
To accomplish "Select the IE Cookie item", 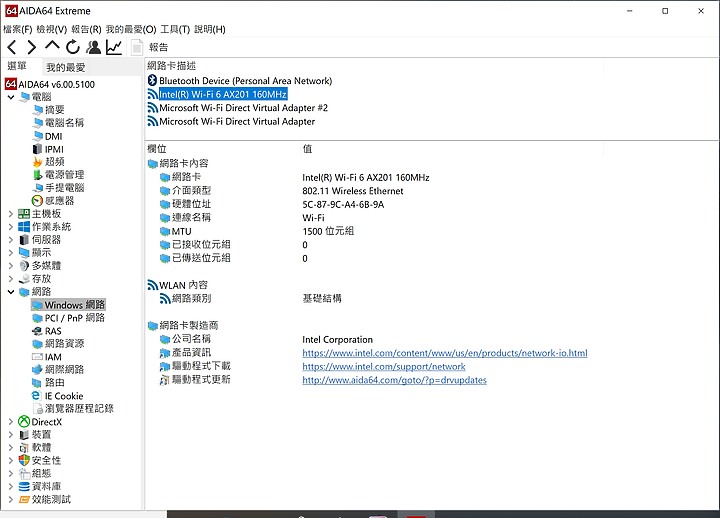I will [57, 396].
